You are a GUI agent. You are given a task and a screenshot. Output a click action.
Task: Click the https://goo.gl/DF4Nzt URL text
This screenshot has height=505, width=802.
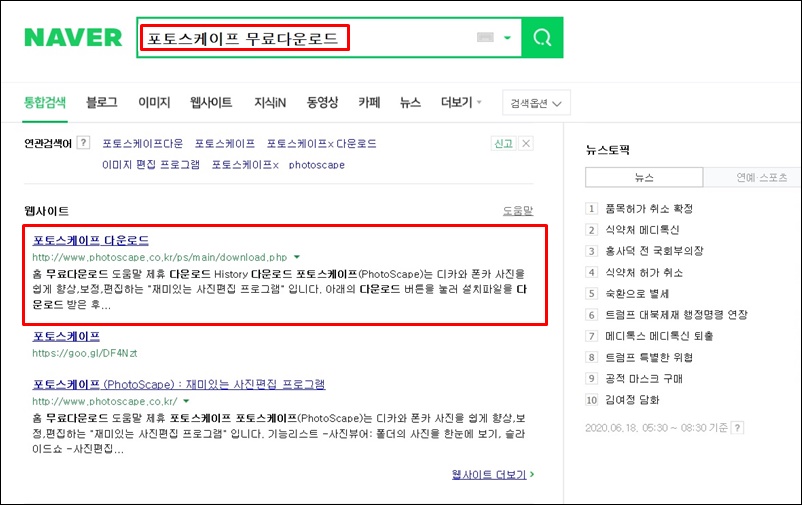(84, 353)
